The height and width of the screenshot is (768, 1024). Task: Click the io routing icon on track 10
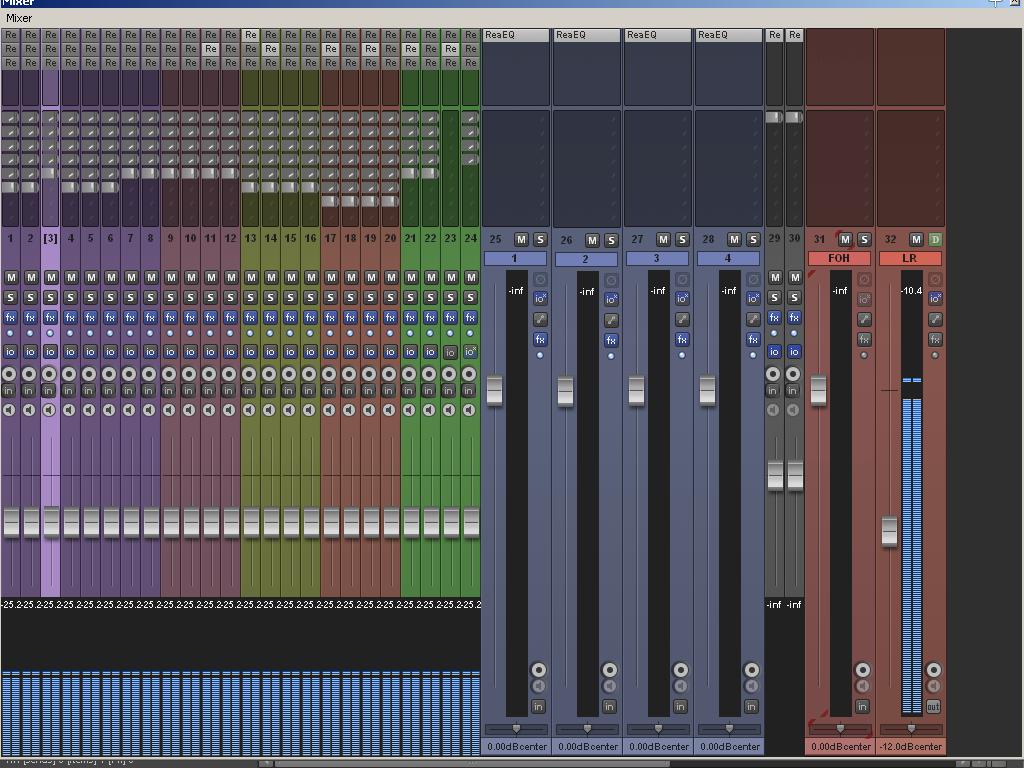click(189, 352)
